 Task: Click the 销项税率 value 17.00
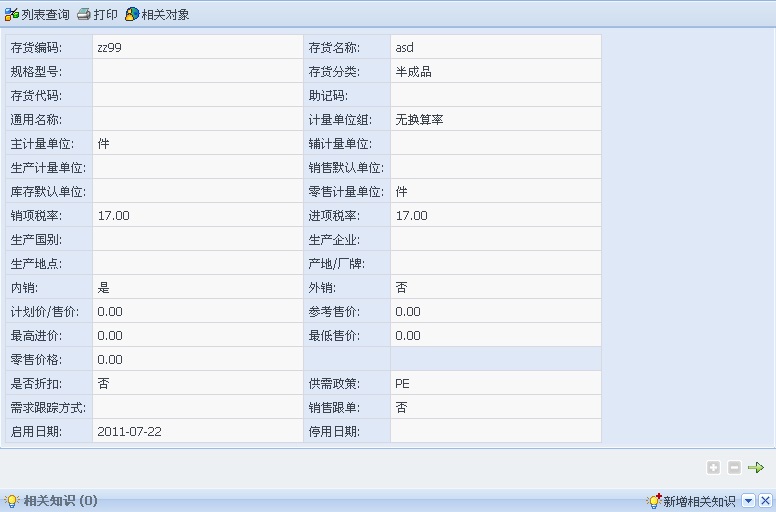[113, 215]
